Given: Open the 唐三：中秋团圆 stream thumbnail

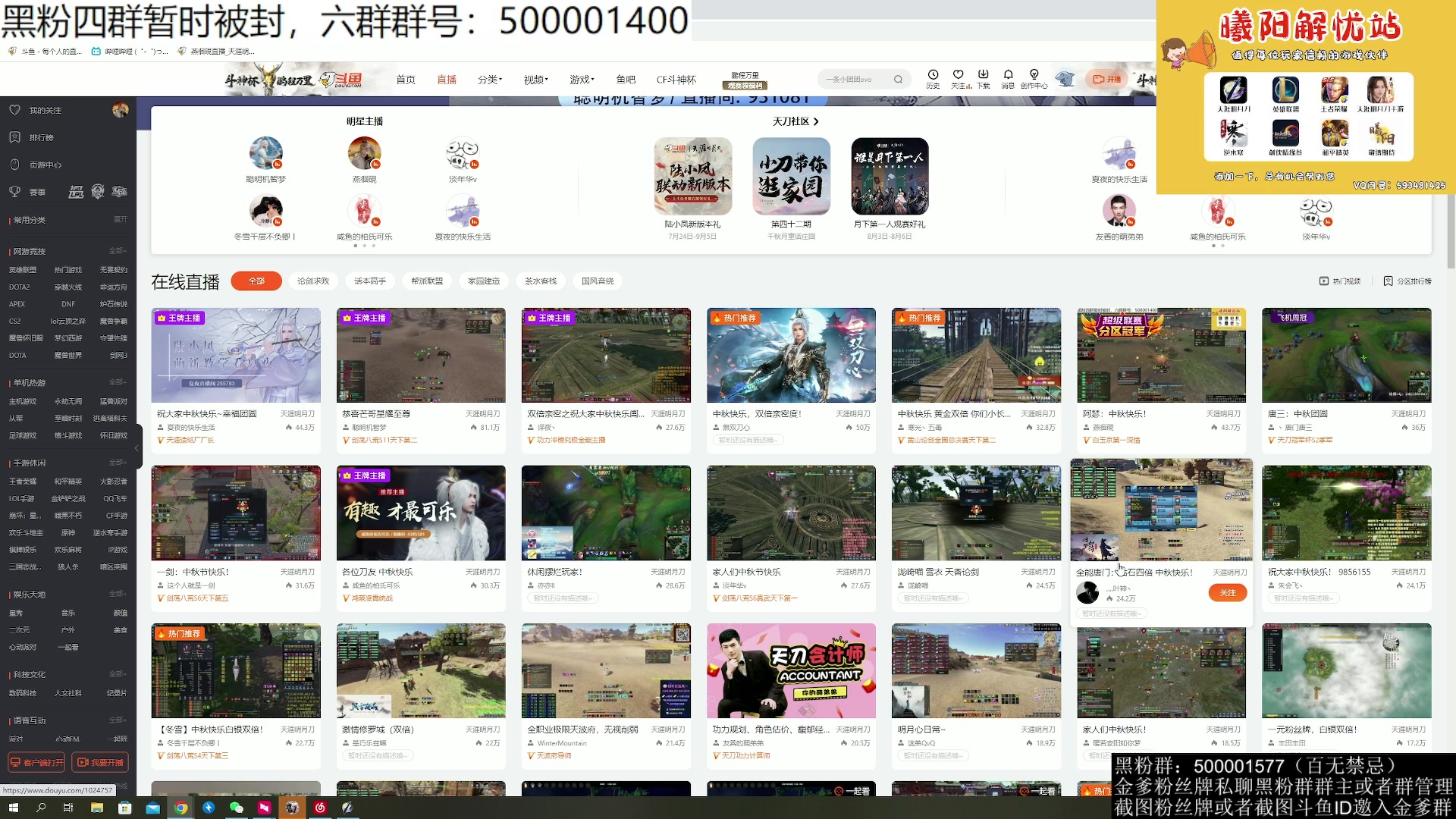Looking at the screenshot, I should (1346, 355).
